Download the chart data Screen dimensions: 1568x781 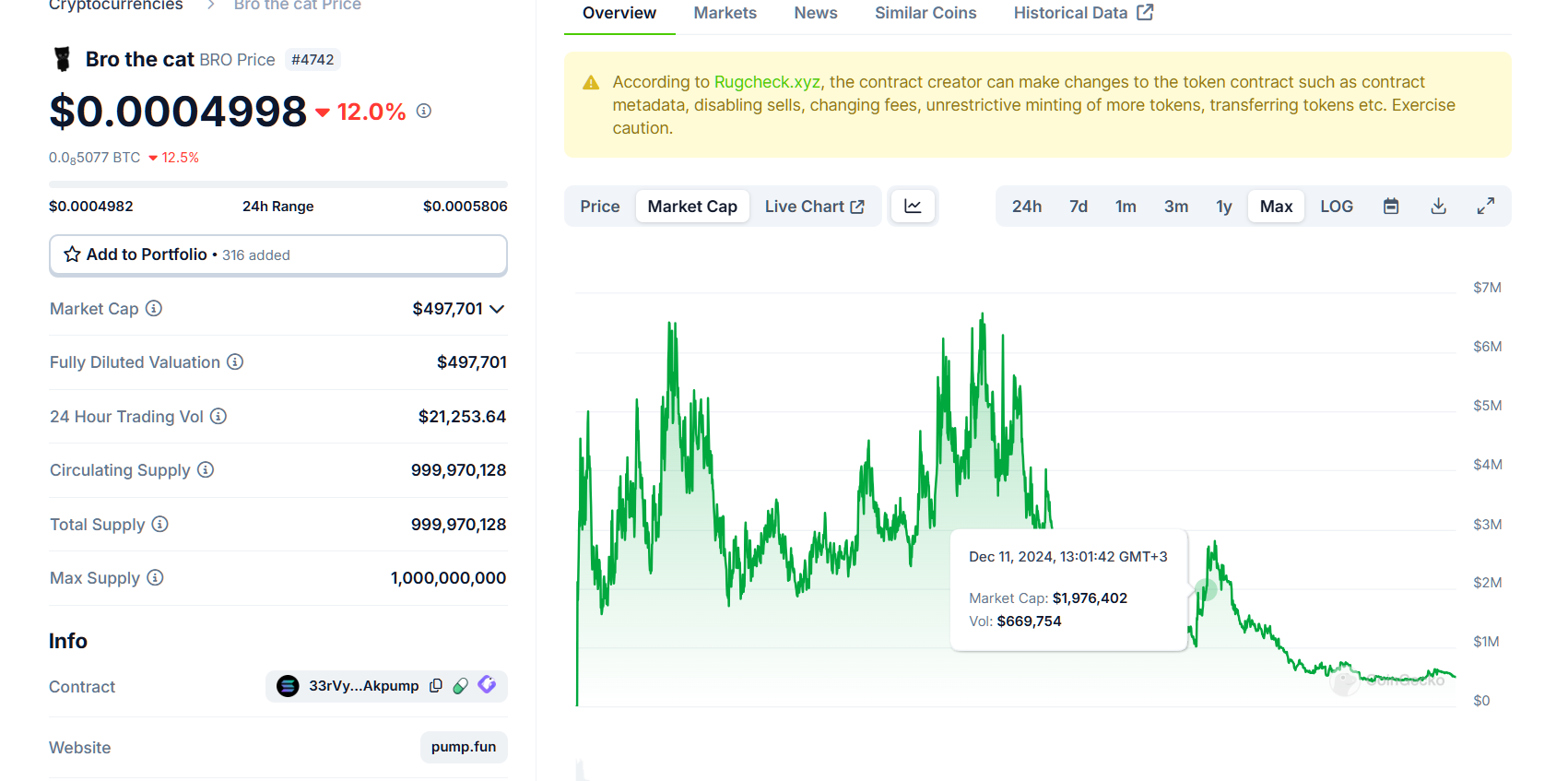(1438, 207)
